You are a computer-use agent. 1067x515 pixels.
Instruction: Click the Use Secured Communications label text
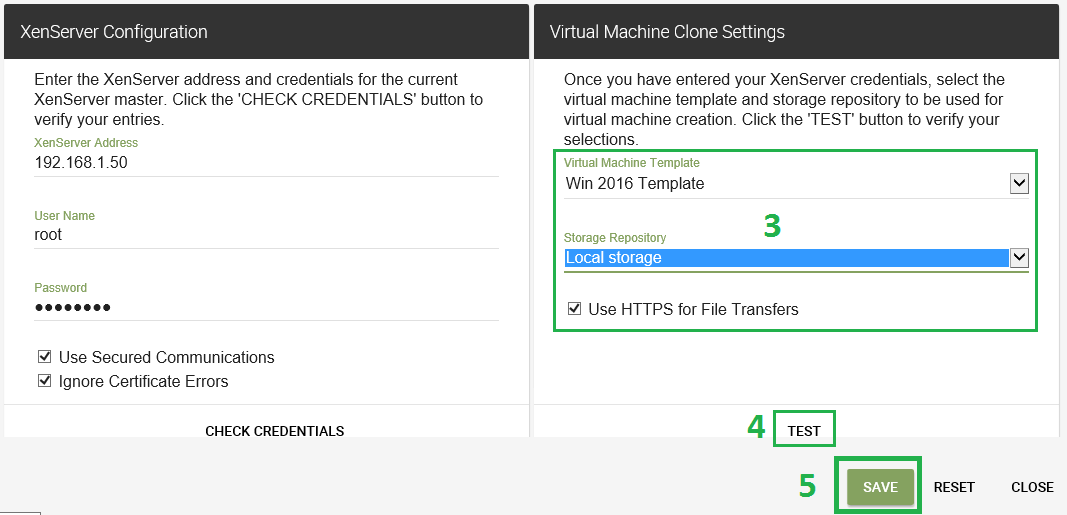pyautogui.click(x=166, y=357)
